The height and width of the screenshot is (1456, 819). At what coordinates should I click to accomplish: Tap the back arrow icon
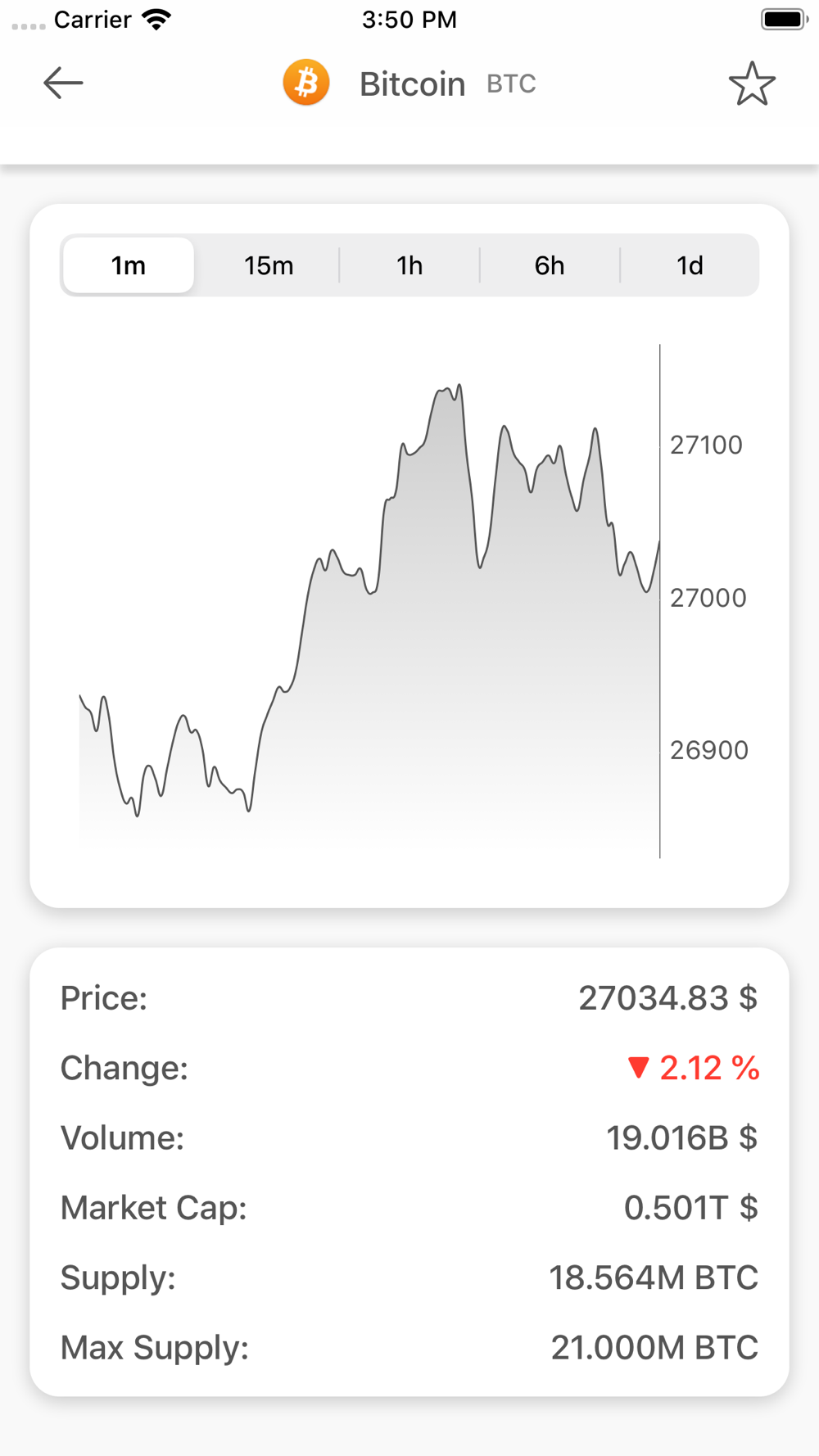[x=63, y=83]
